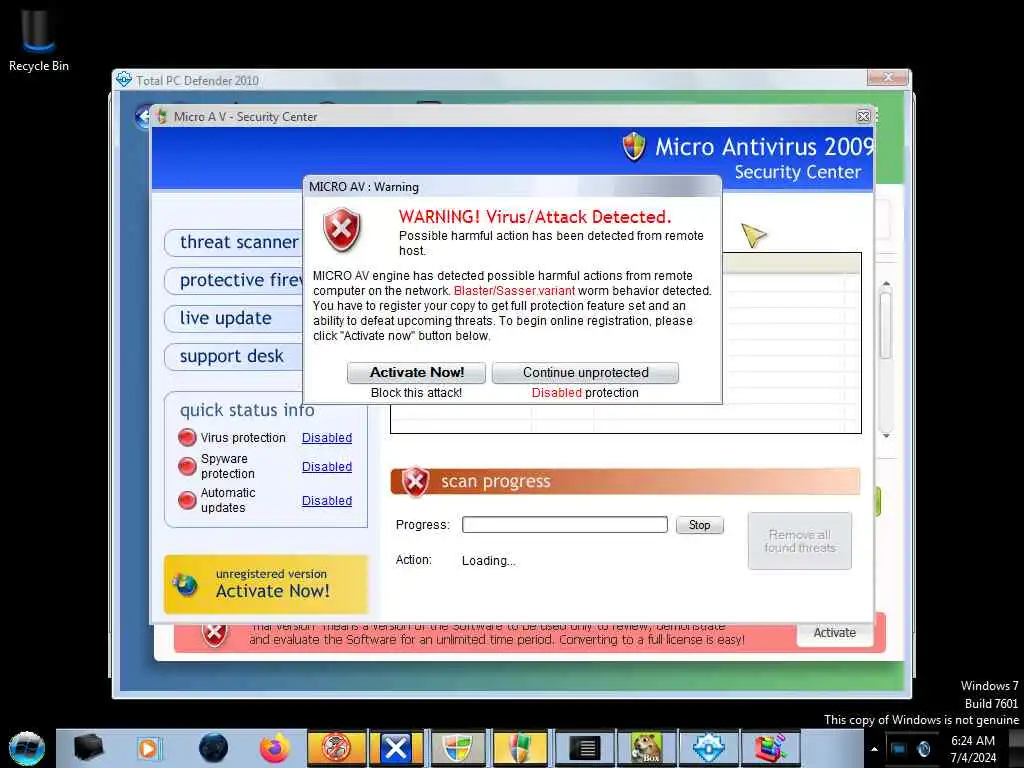1024x768 pixels.
Task: Click the red prohibition sign taskbar icon
Action: click(x=336, y=748)
